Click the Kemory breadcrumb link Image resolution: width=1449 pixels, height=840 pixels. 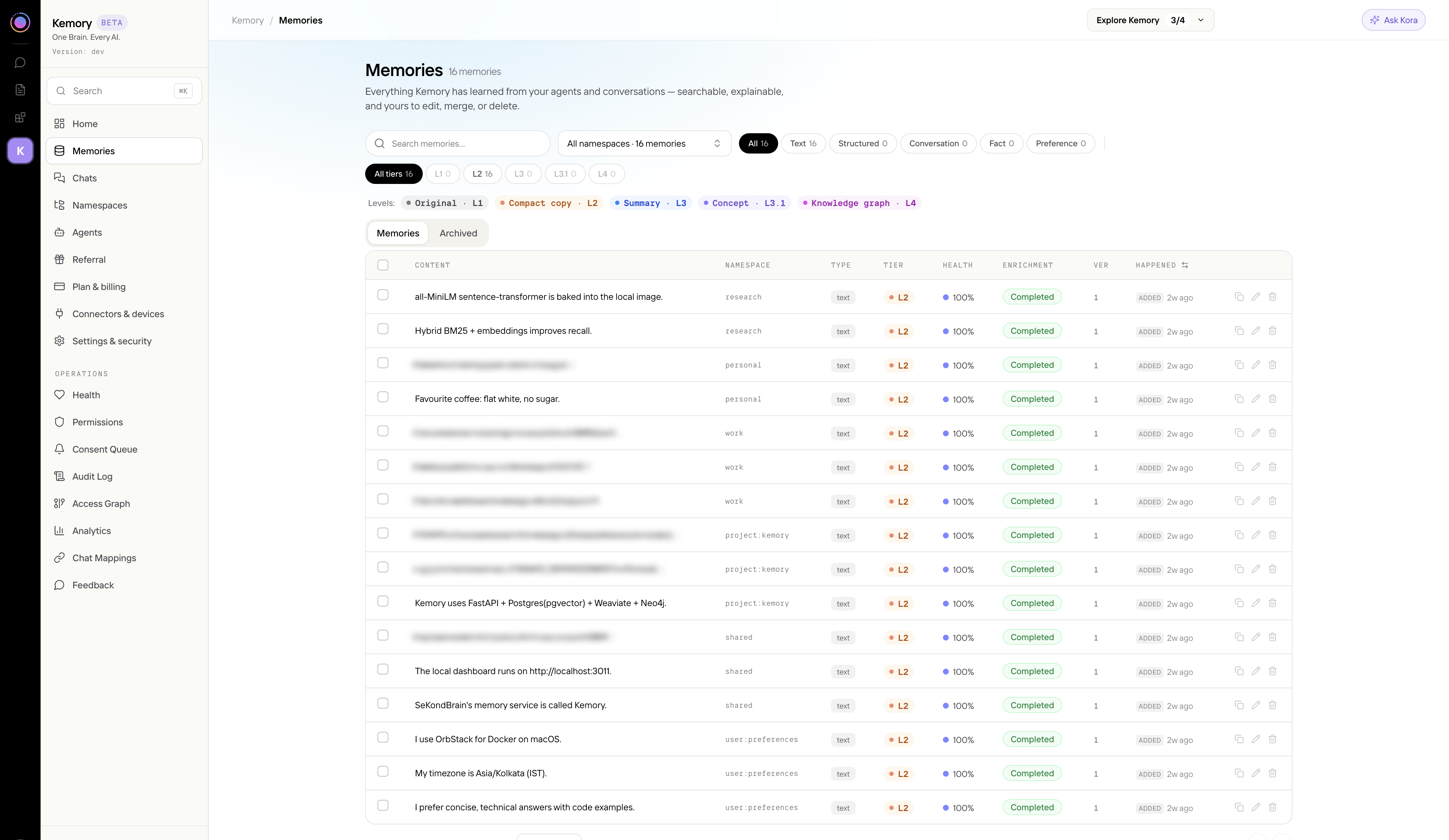(248, 20)
